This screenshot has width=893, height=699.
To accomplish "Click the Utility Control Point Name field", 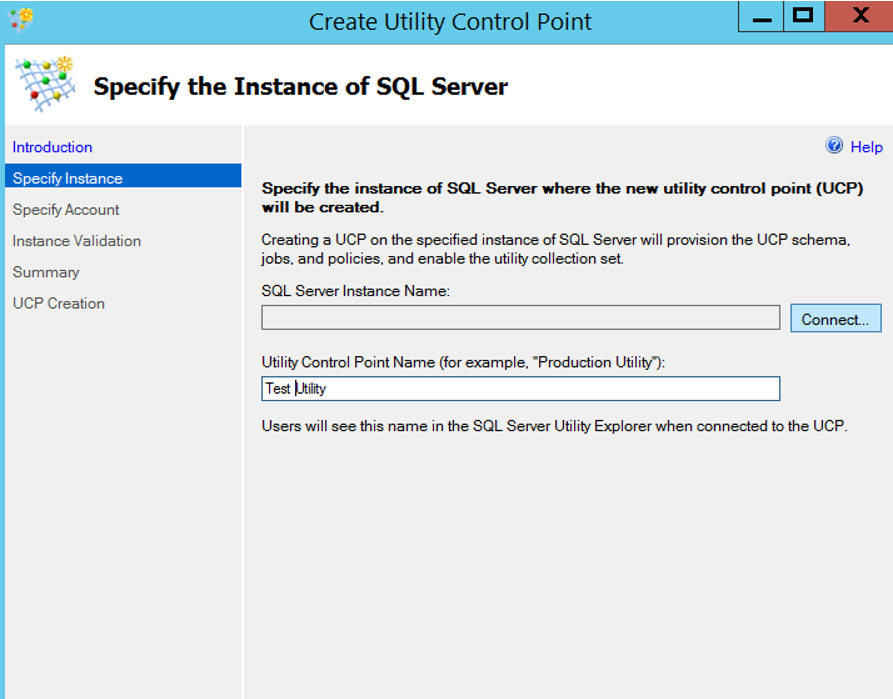I will click(521, 389).
